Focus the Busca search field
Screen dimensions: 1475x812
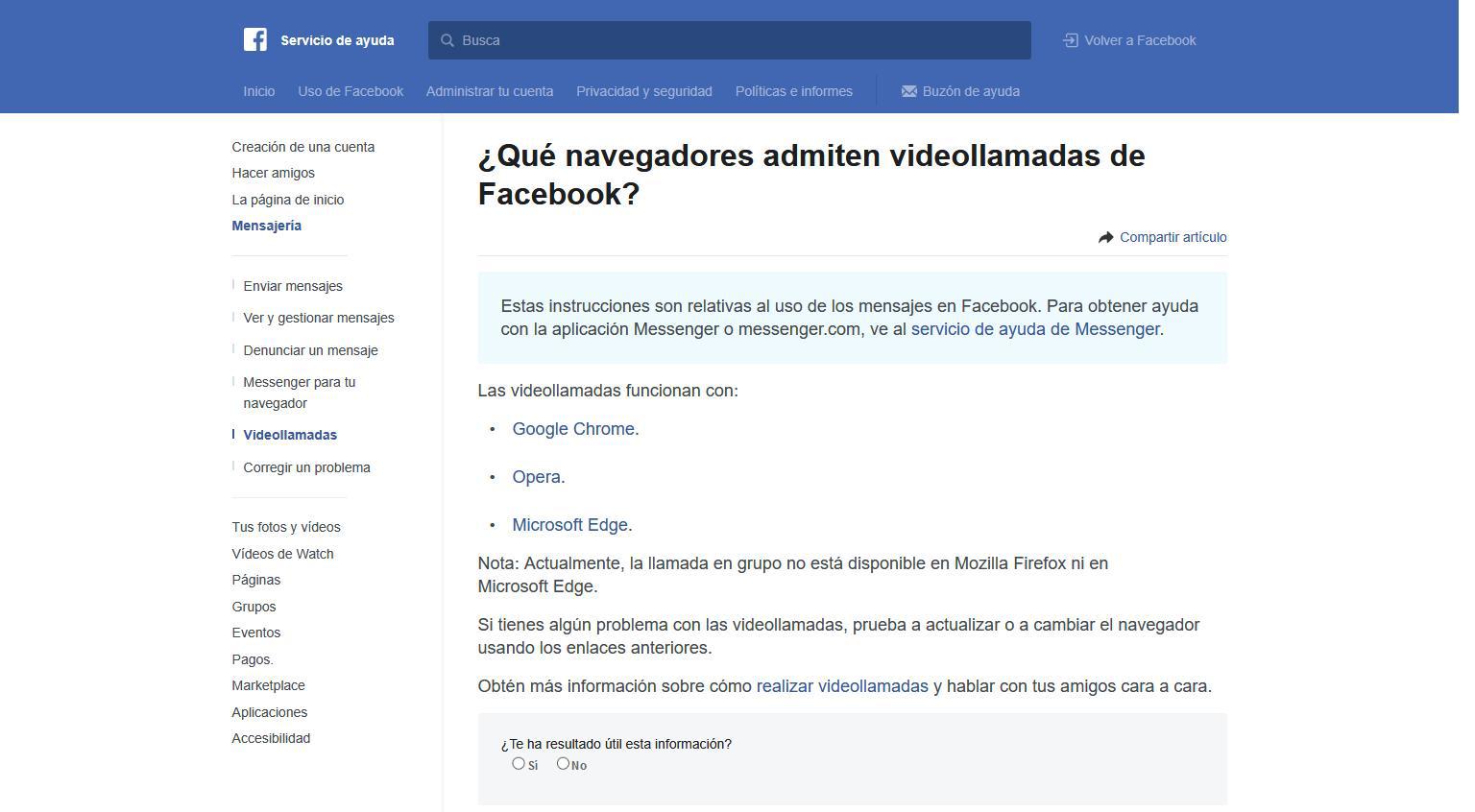pyautogui.click(x=730, y=40)
